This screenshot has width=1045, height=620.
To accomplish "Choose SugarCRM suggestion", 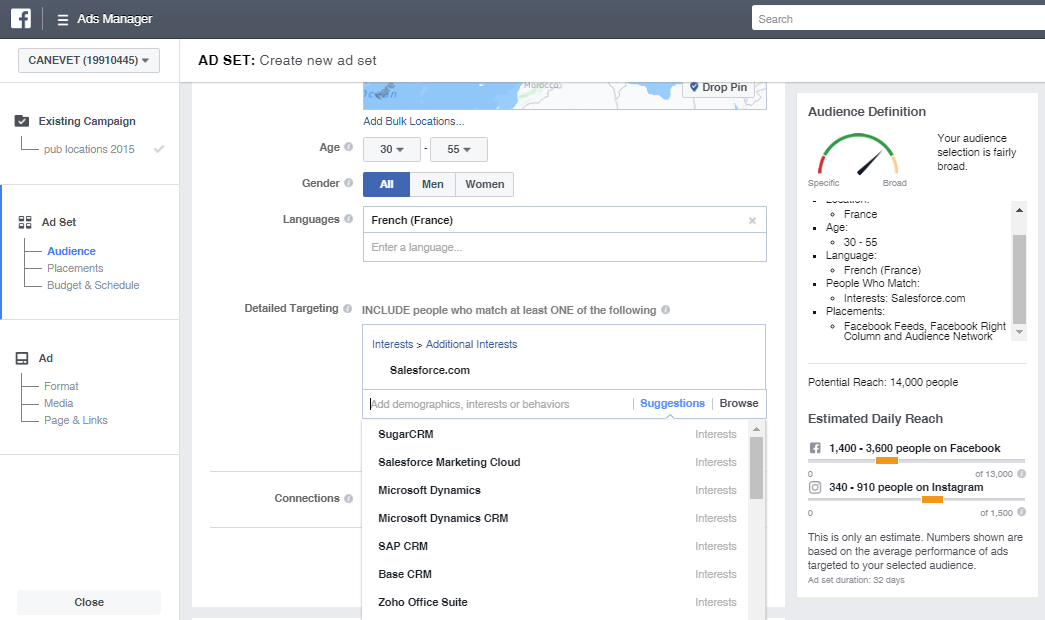I will (x=557, y=434).
